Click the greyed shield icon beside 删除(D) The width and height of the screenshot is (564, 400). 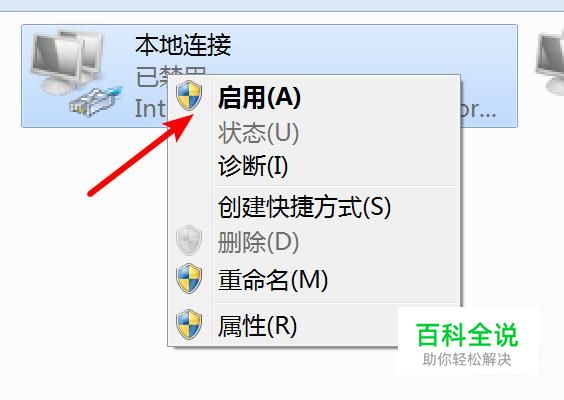pos(189,241)
